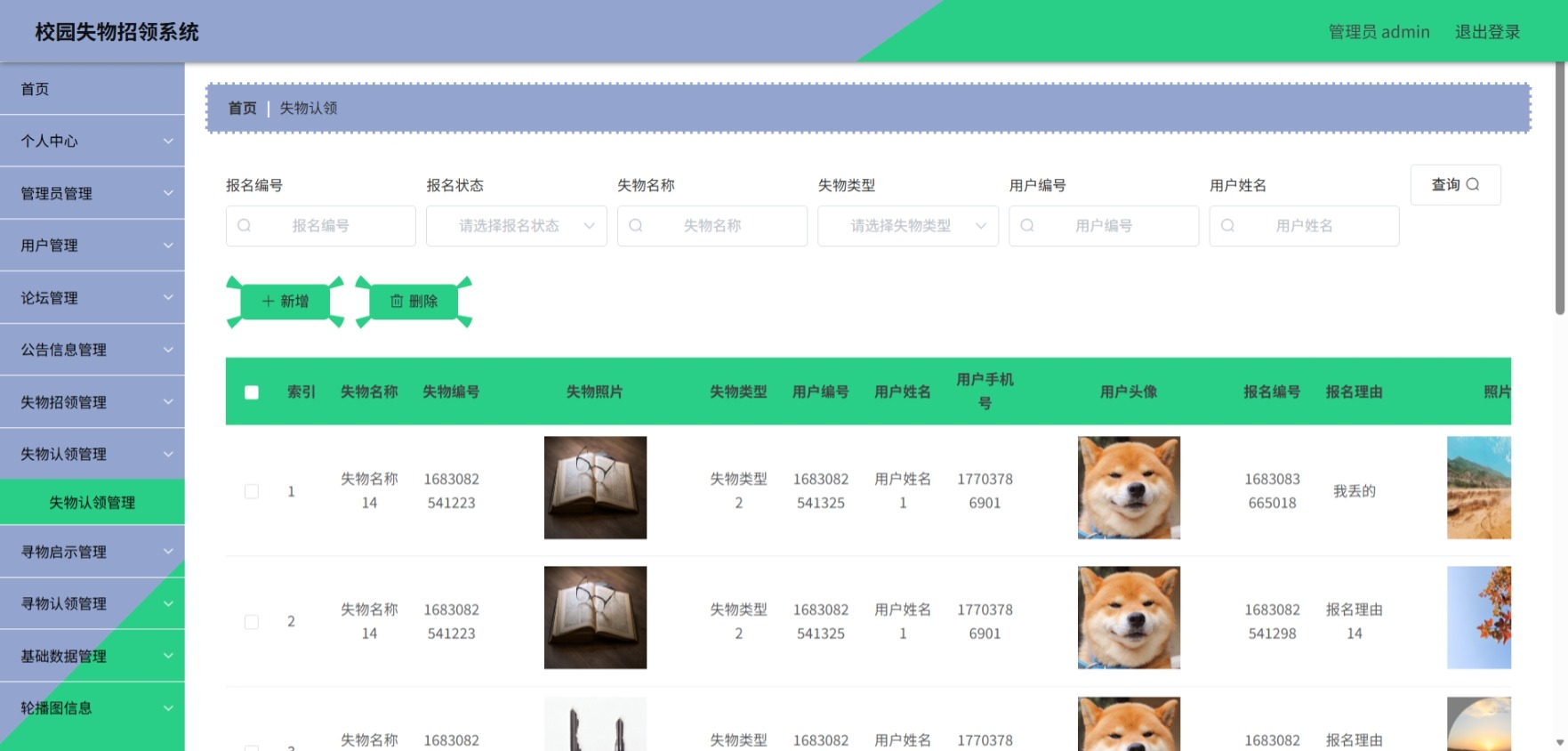Click the 新增 add button
The image size is (1568, 751).
(x=285, y=302)
